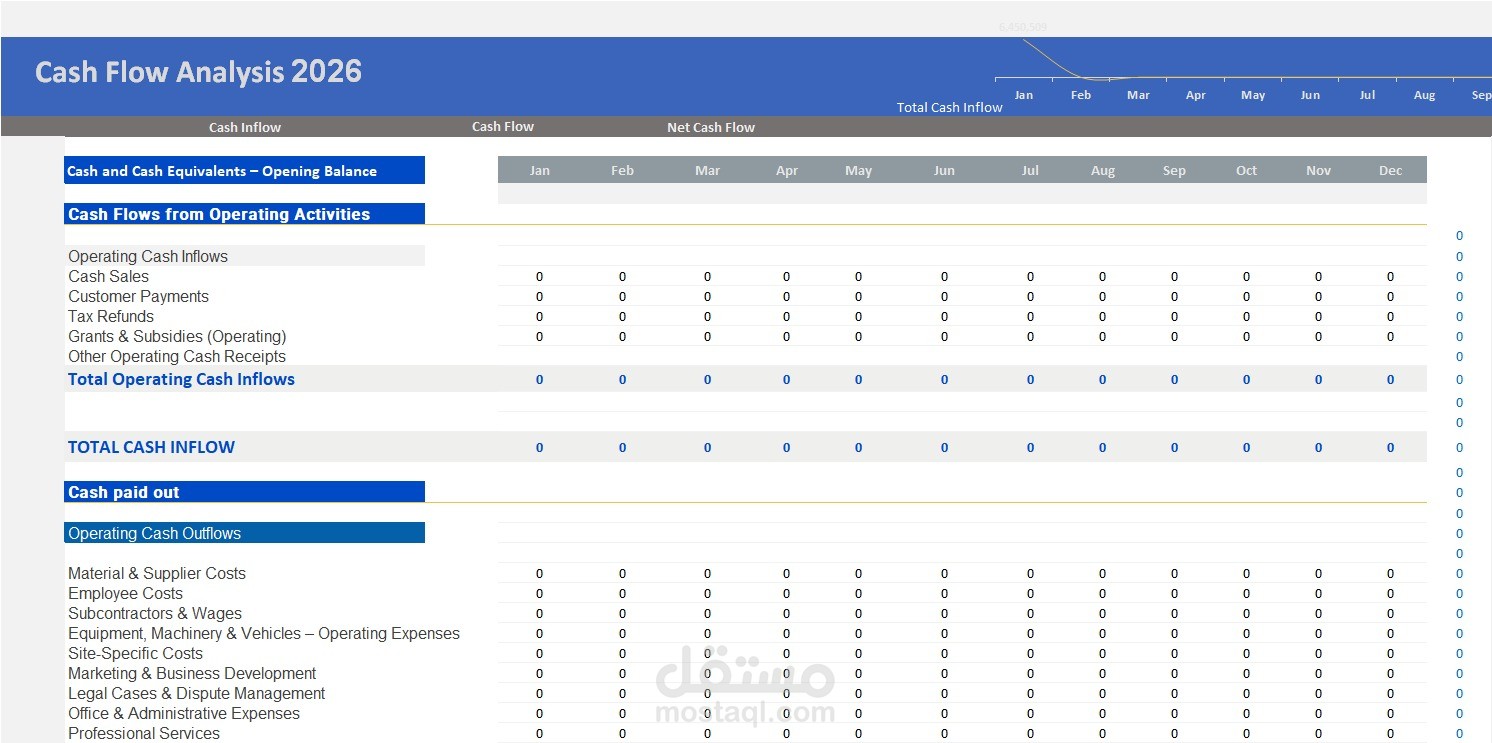1492x743 pixels.
Task: Click the Jul column header in the table
Action: pos(1030,170)
